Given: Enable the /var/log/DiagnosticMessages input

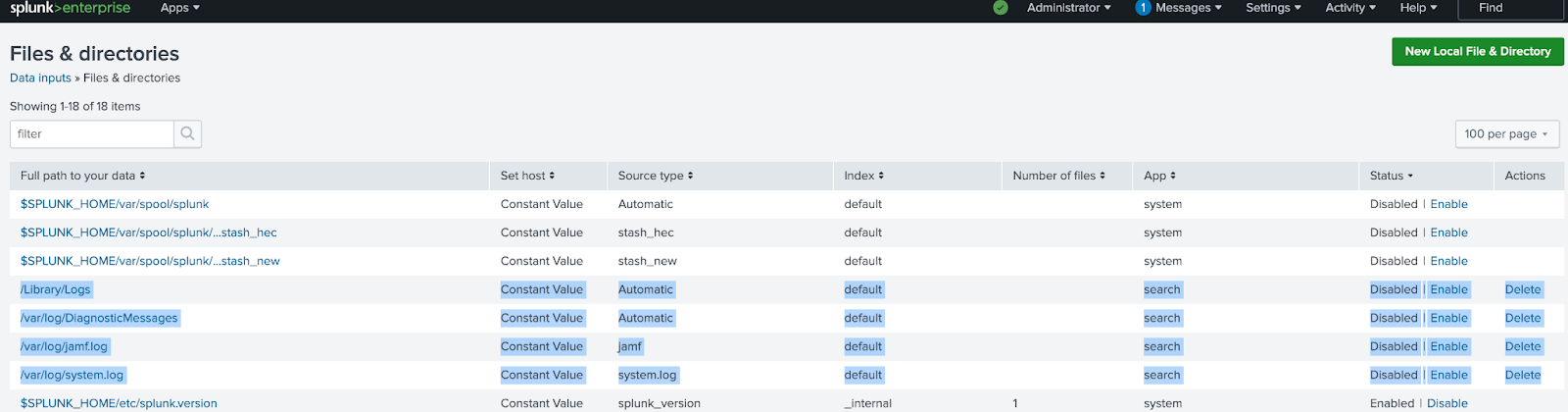Looking at the screenshot, I should tap(1448, 318).
